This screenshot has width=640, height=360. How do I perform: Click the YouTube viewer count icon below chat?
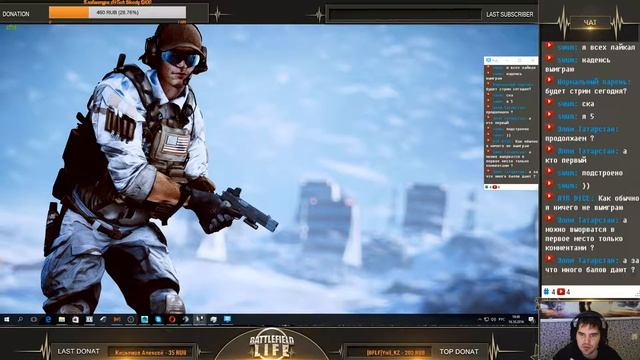point(561,291)
